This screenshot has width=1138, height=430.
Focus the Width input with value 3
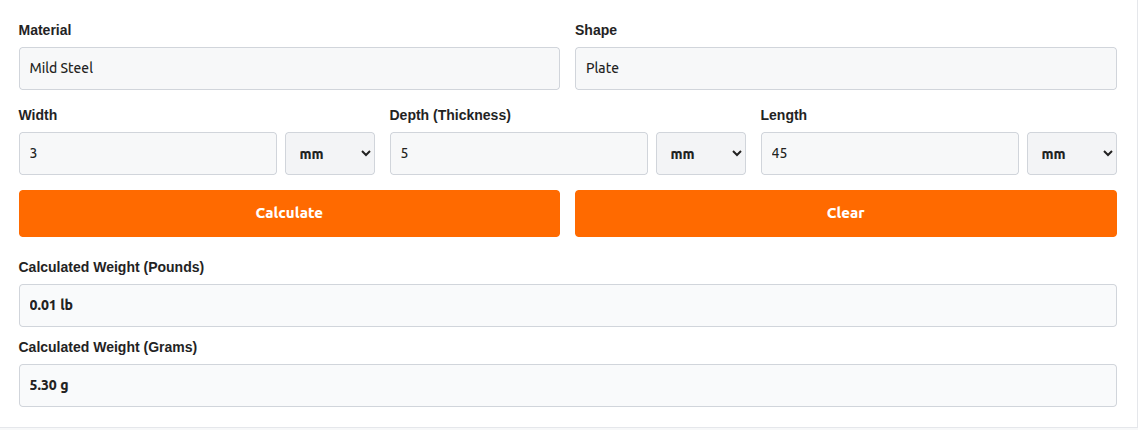tap(147, 154)
